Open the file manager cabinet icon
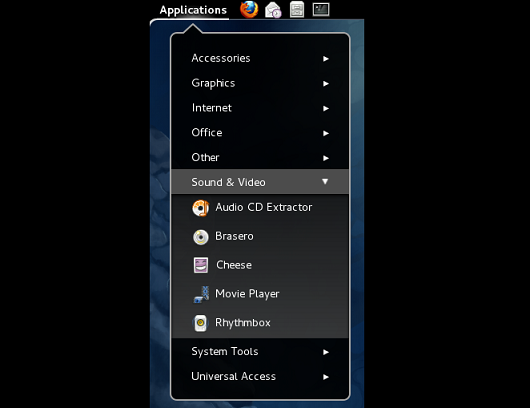 [297, 9]
